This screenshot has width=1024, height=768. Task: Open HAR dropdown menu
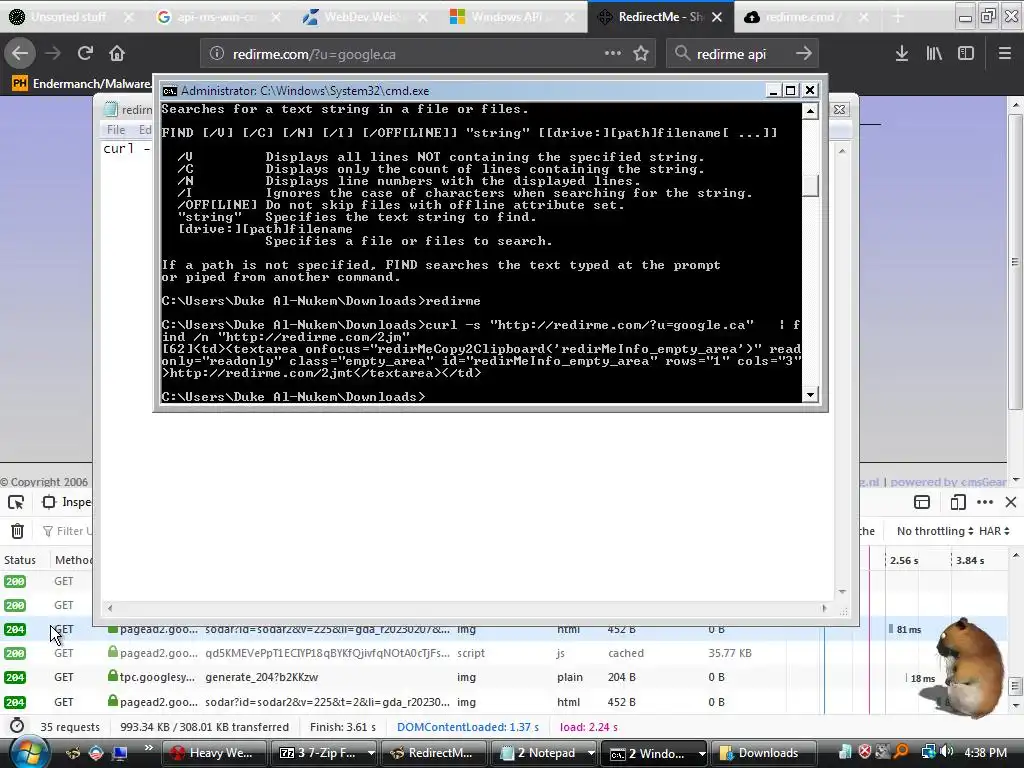(994, 531)
